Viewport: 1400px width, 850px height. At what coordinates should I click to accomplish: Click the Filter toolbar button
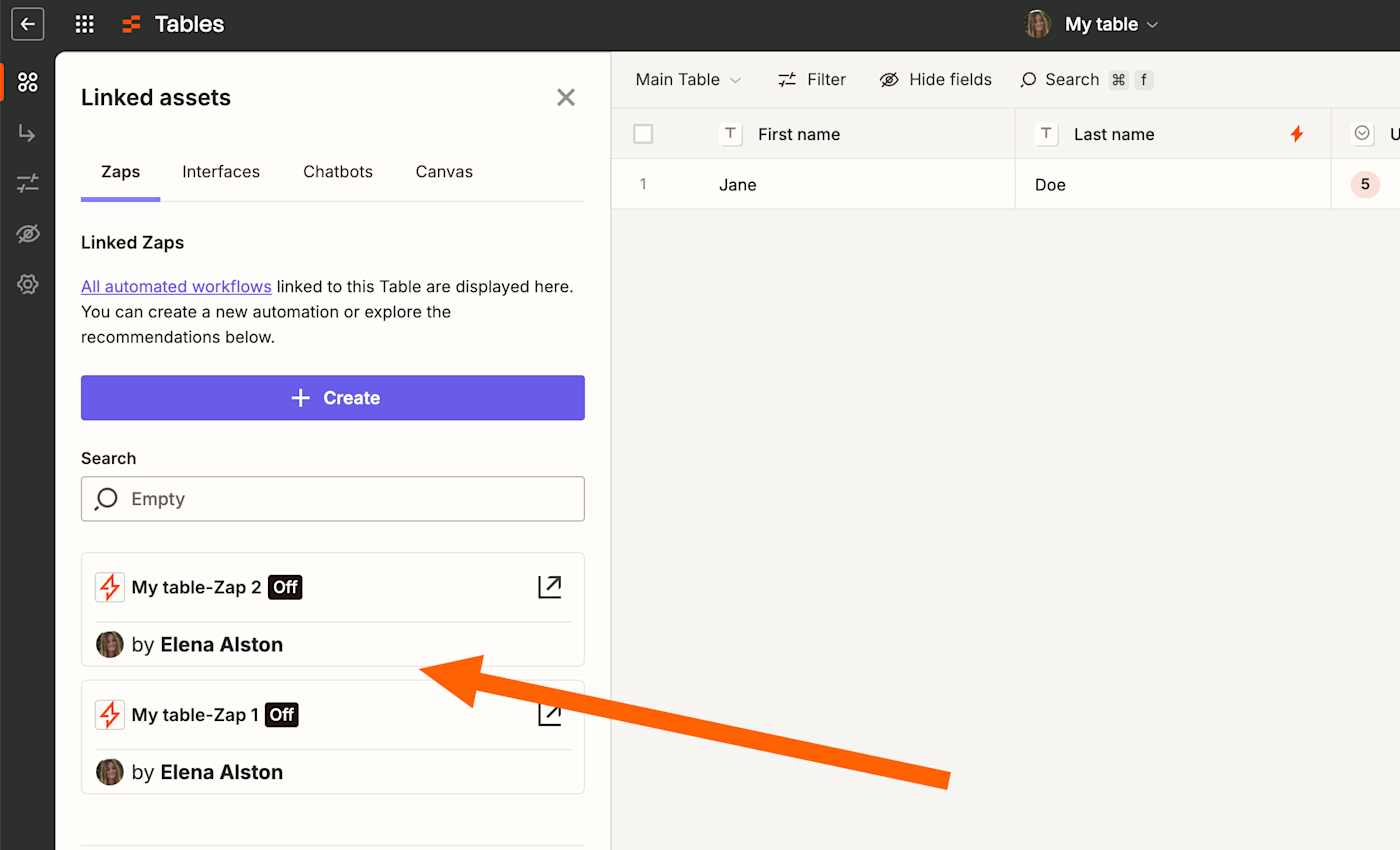(x=812, y=80)
